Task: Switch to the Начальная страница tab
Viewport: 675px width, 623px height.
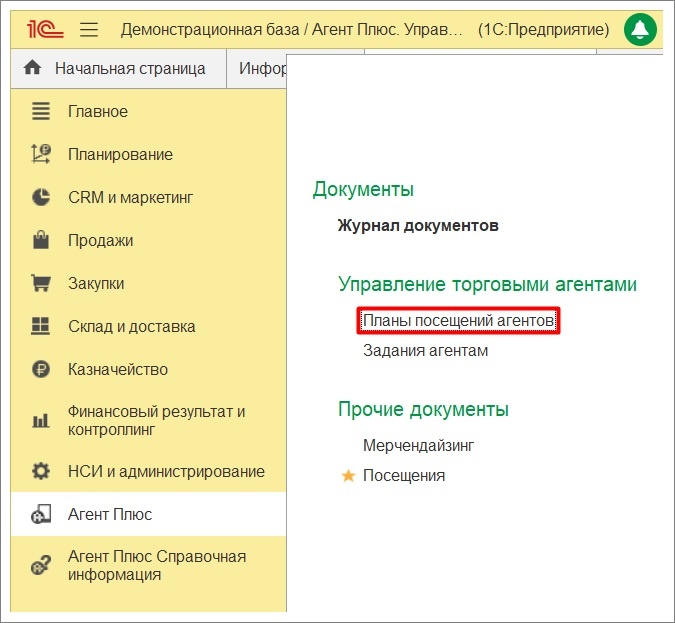Action: [x=118, y=68]
